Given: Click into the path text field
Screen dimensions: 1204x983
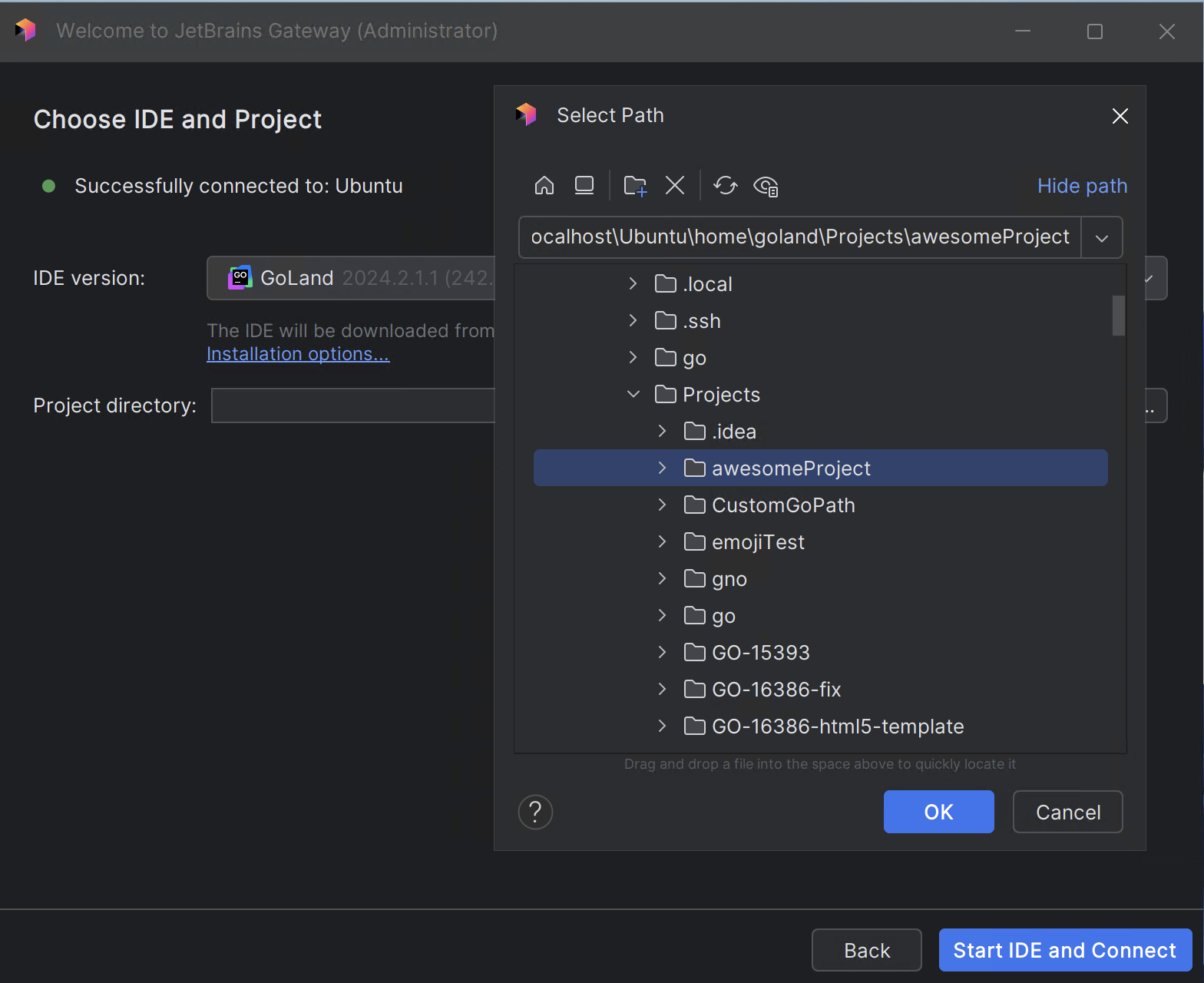Looking at the screenshot, I should (x=799, y=237).
